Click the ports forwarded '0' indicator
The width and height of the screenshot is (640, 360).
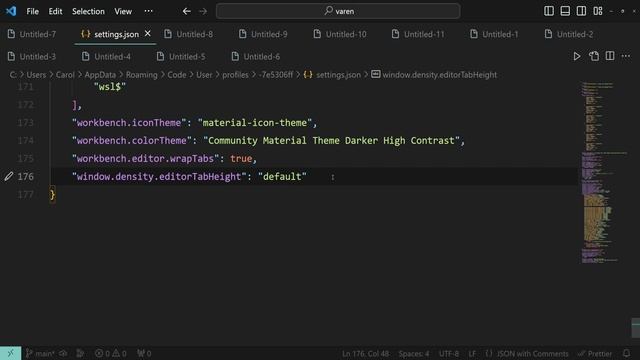click(144, 353)
